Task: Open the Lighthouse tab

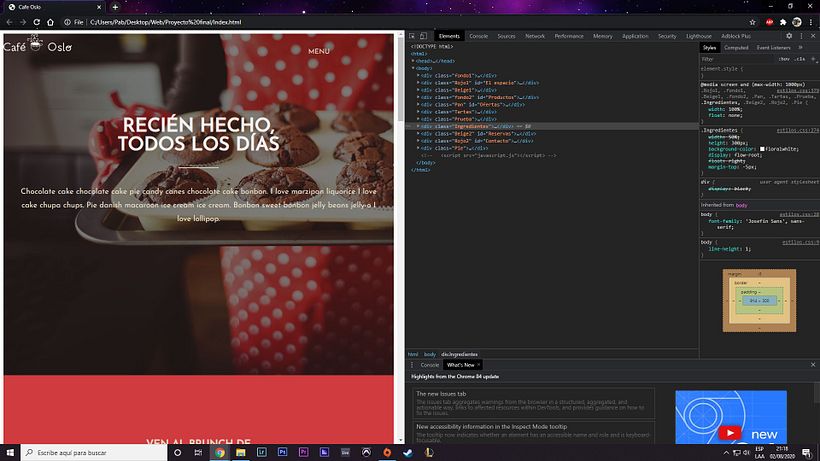Action: (699, 36)
